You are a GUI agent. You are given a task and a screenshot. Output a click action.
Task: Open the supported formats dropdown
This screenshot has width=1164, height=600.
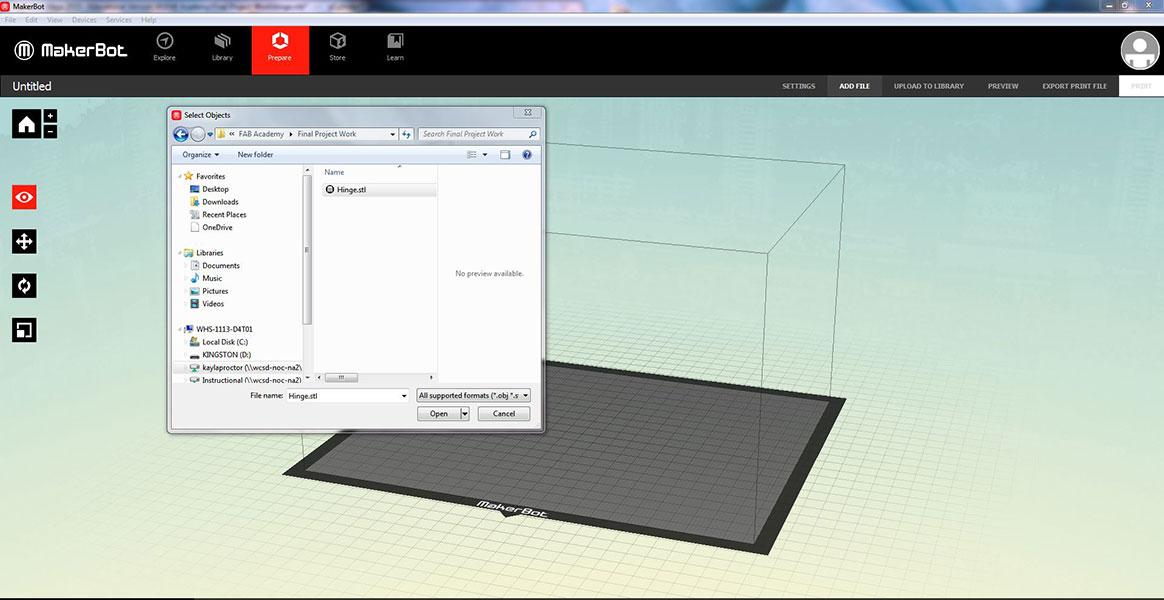coord(474,396)
